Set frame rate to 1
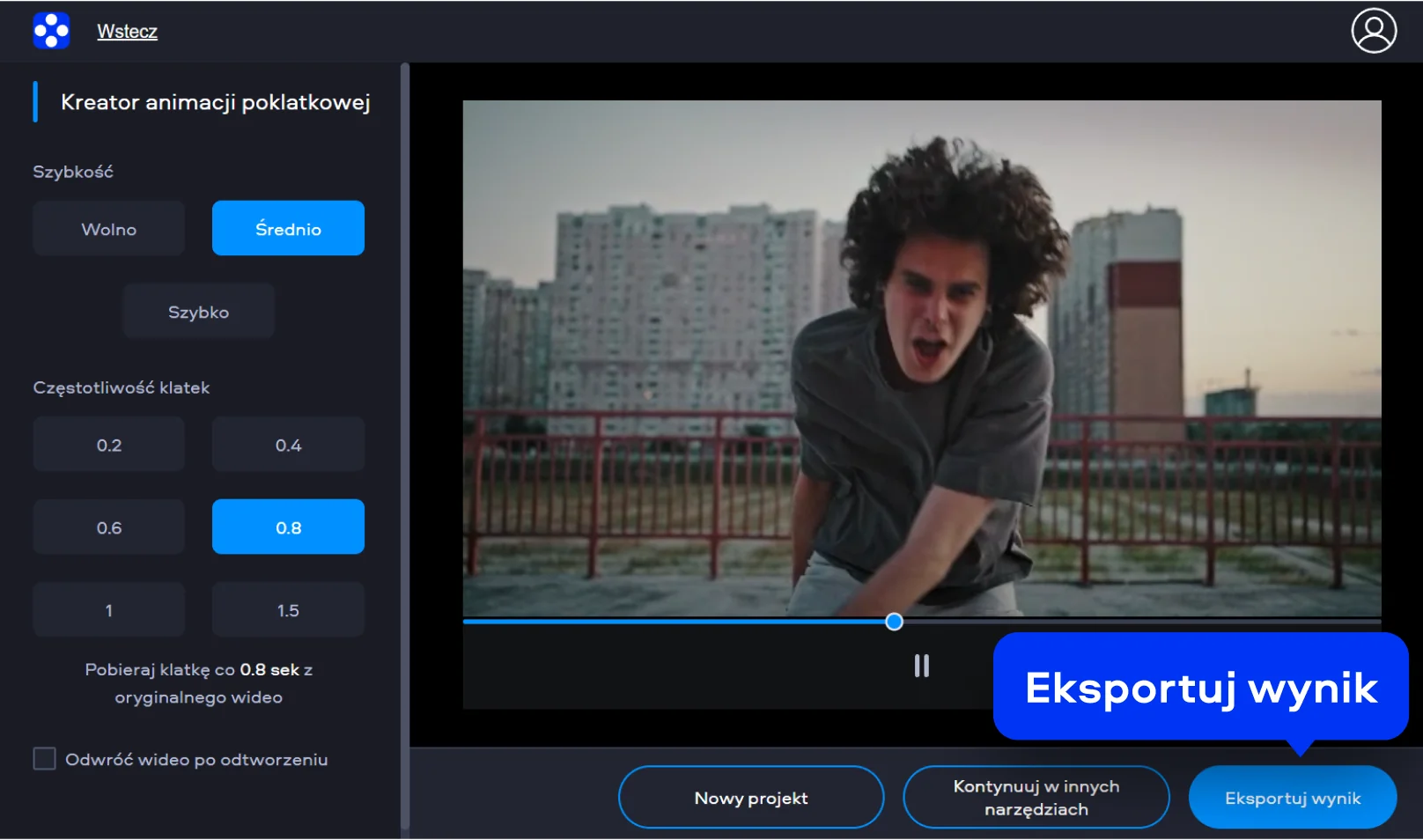1423x840 pixels. 109,610
